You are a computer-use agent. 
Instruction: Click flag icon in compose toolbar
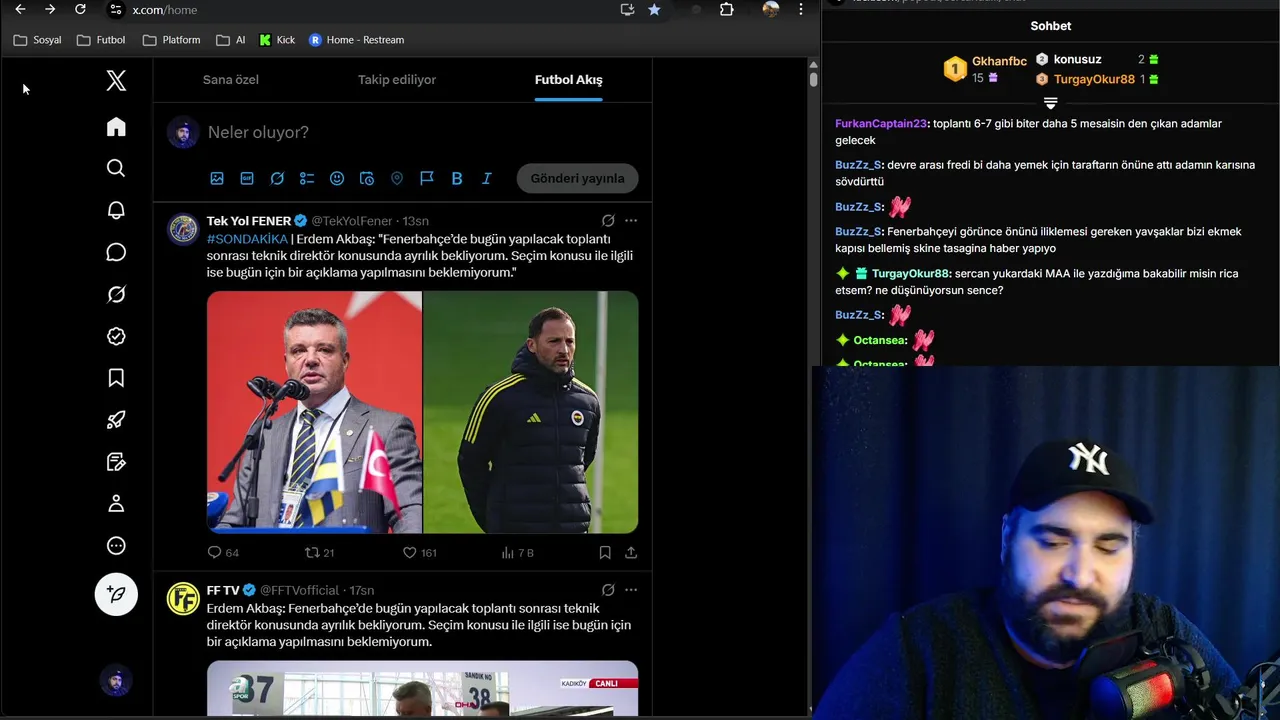tap(427, 178)
